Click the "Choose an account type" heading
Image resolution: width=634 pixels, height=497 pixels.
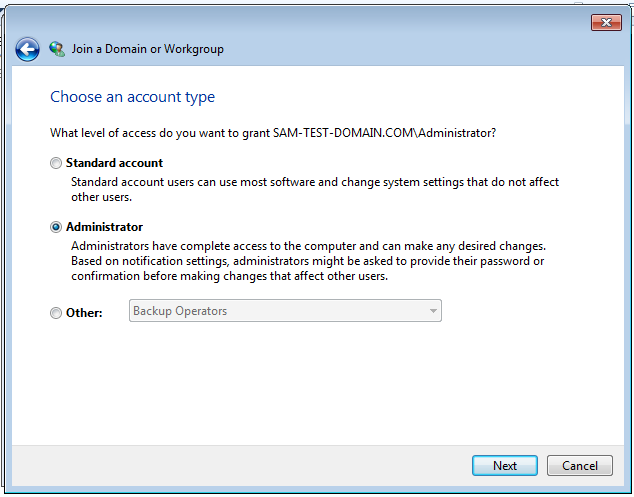click(x=132, y=97)
